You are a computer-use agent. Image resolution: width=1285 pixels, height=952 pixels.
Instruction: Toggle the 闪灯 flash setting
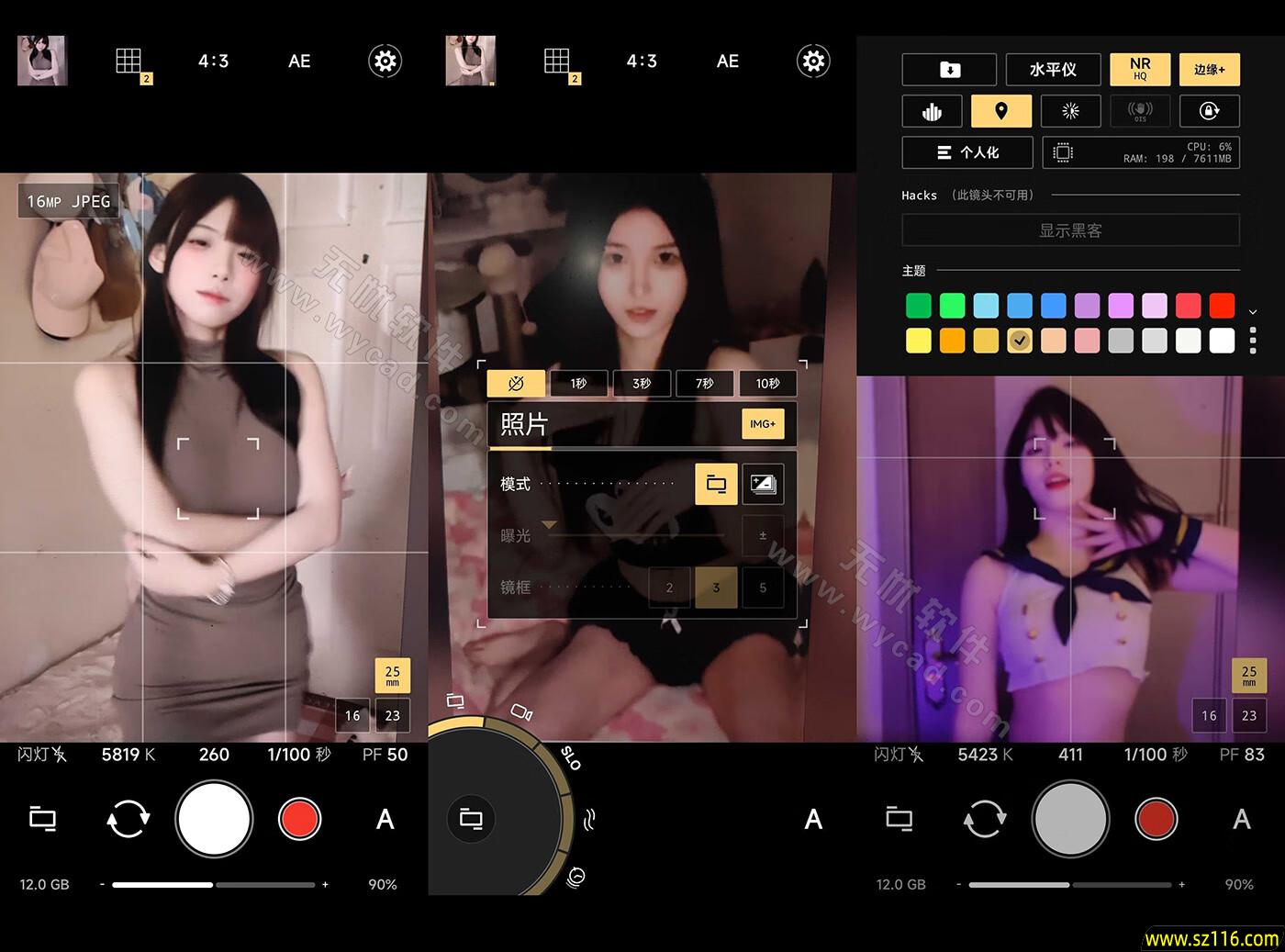pyautogui.click(x=41, y=755)
